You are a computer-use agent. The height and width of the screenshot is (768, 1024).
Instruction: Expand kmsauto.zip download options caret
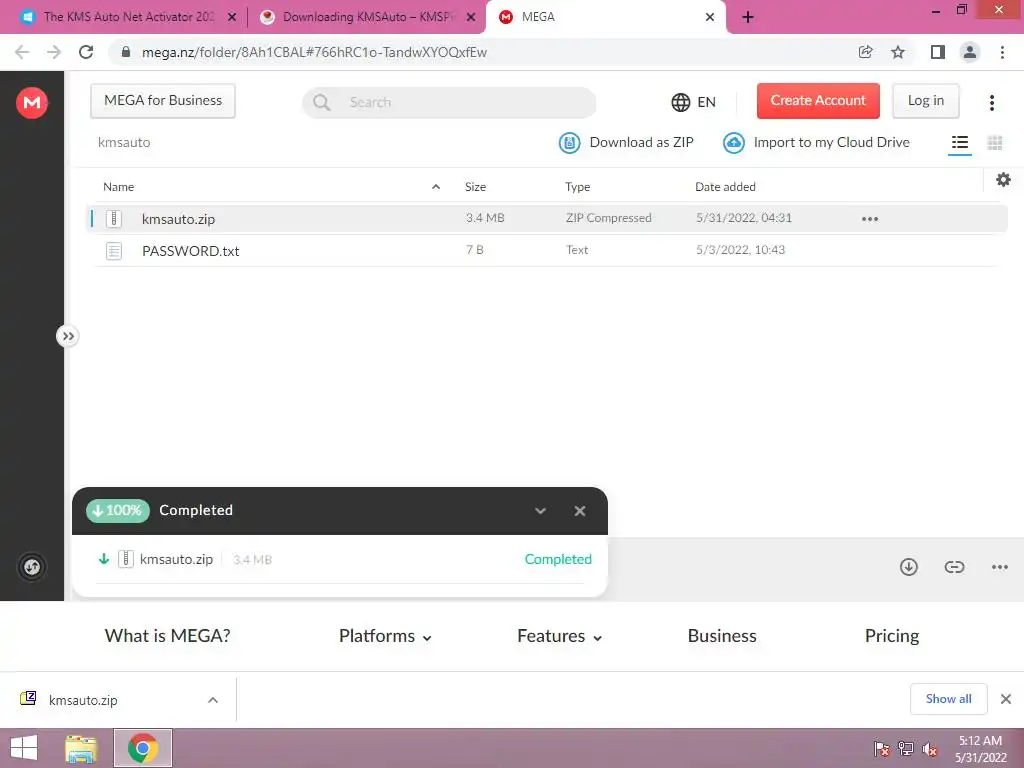[x=212, y=700]
